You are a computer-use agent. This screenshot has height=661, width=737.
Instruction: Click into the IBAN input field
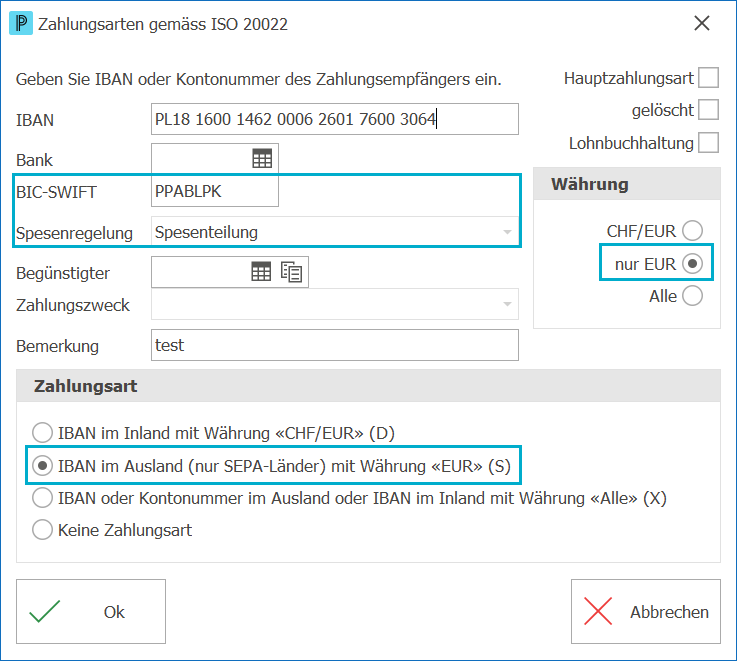[335, 119]
